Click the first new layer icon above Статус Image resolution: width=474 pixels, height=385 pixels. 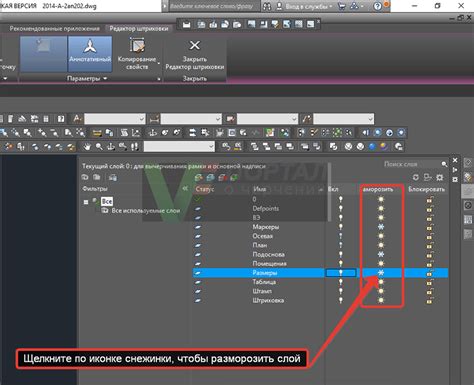pos(199,177)
